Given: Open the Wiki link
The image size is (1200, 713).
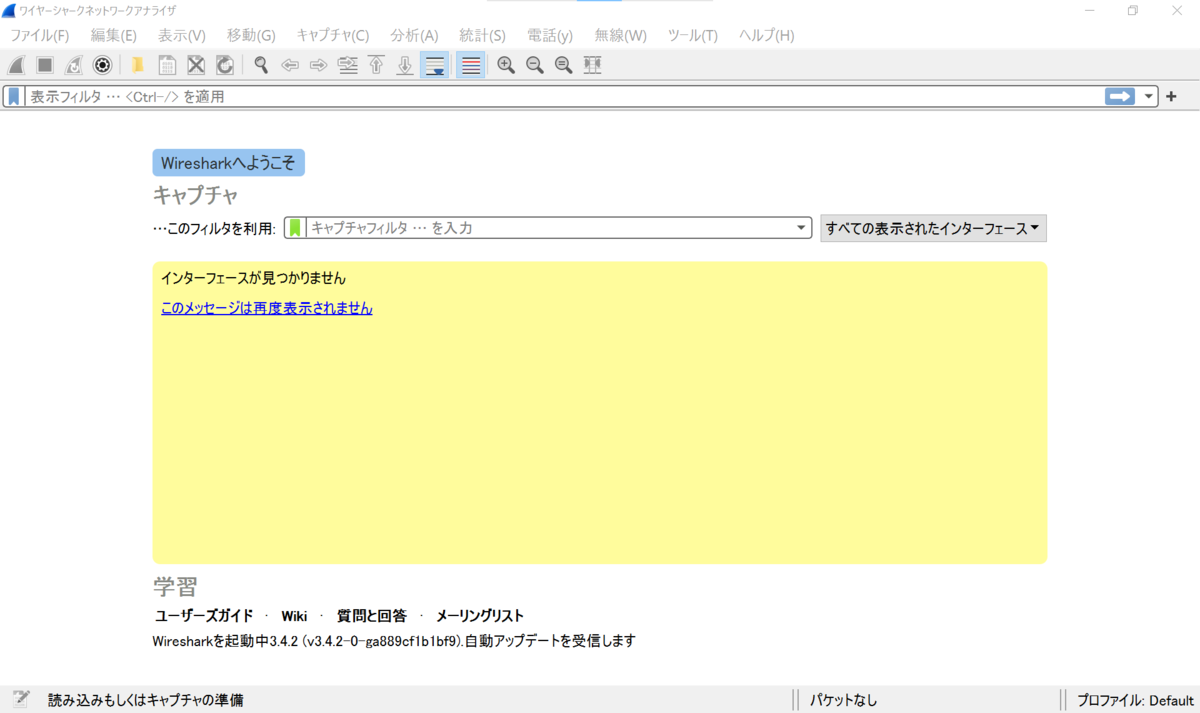Looking at the screenshot, I should [x=294, y=615].
